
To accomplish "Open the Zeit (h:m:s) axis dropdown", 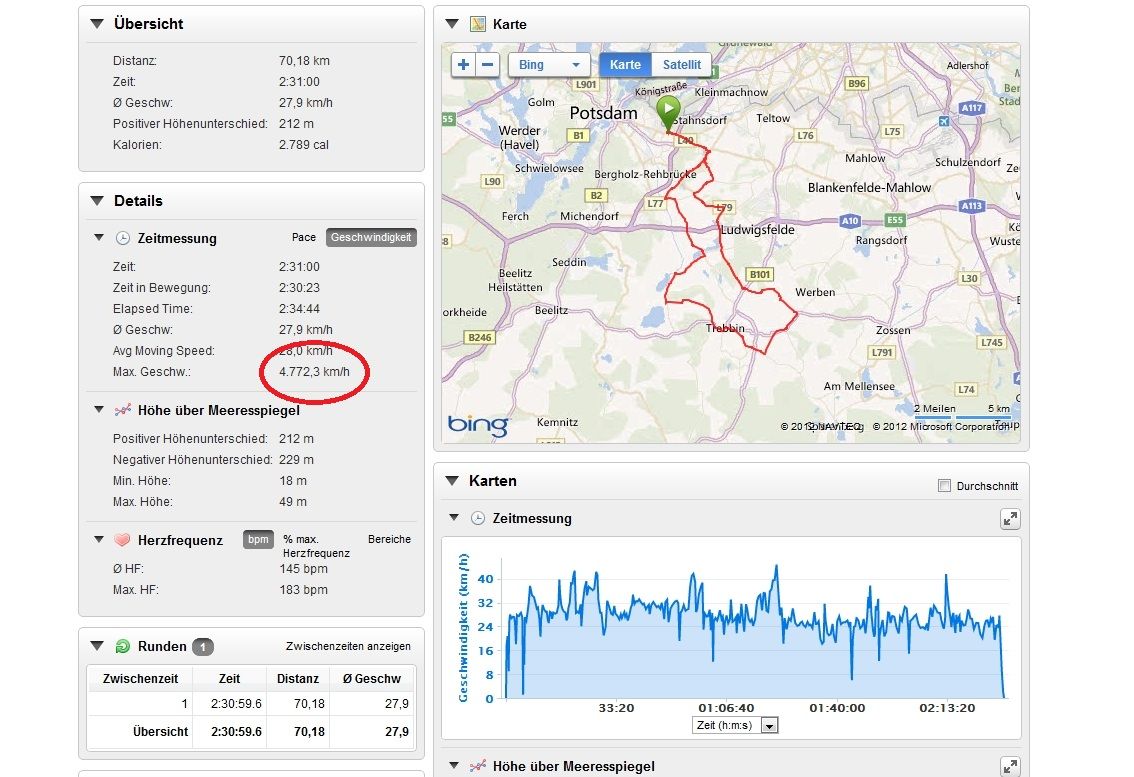I will (x=735, y=726).
